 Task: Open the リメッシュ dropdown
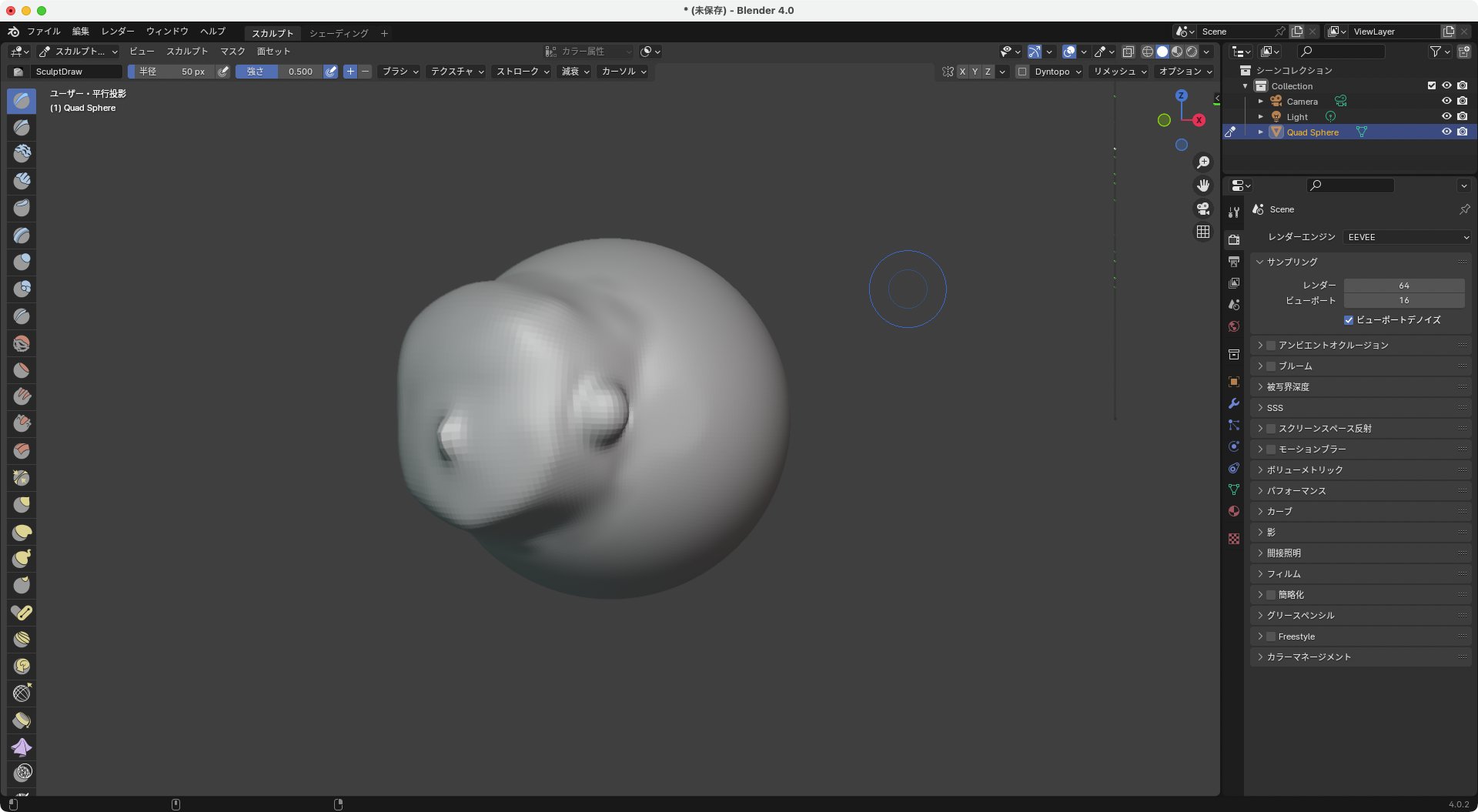click(x=1120, y=72)
